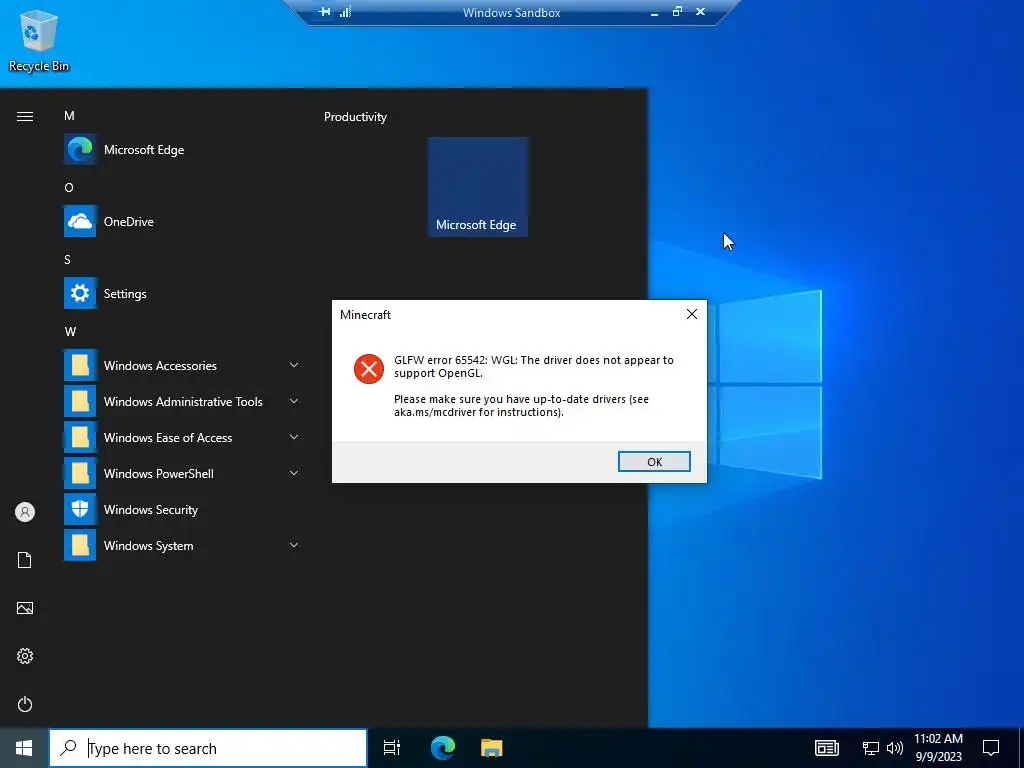Close the Minecraft error dialog

692,314
